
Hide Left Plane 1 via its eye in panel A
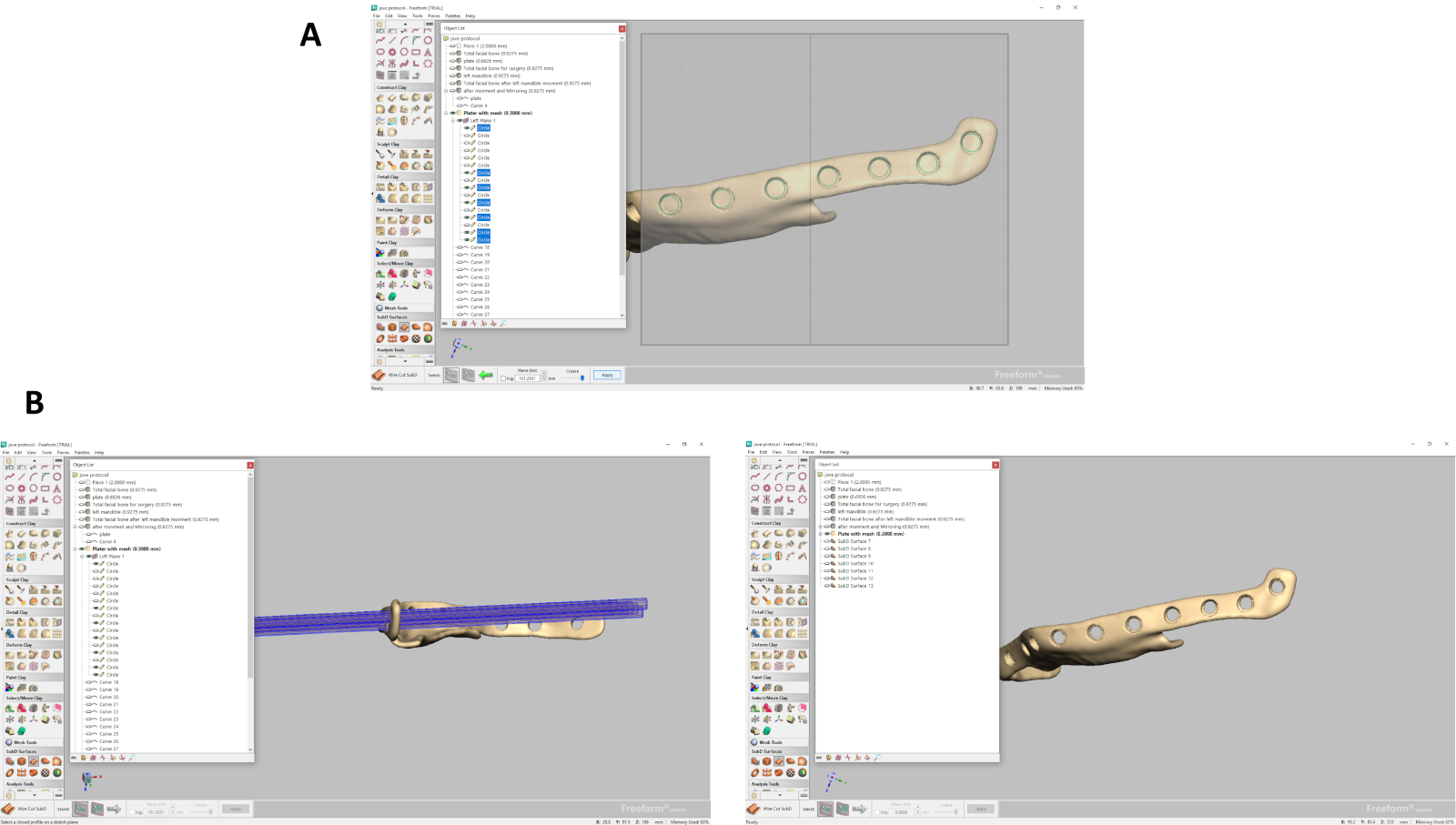tap(460, 120)
